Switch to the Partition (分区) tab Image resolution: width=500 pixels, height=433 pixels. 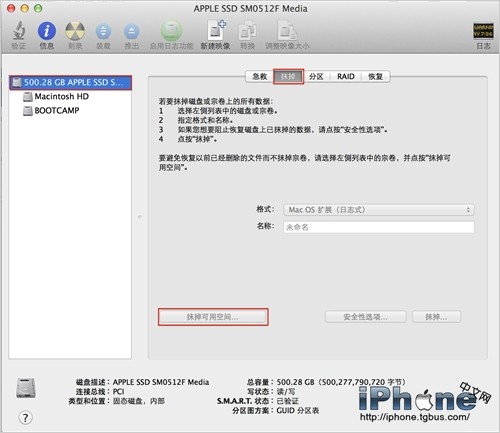coord(316,76)
